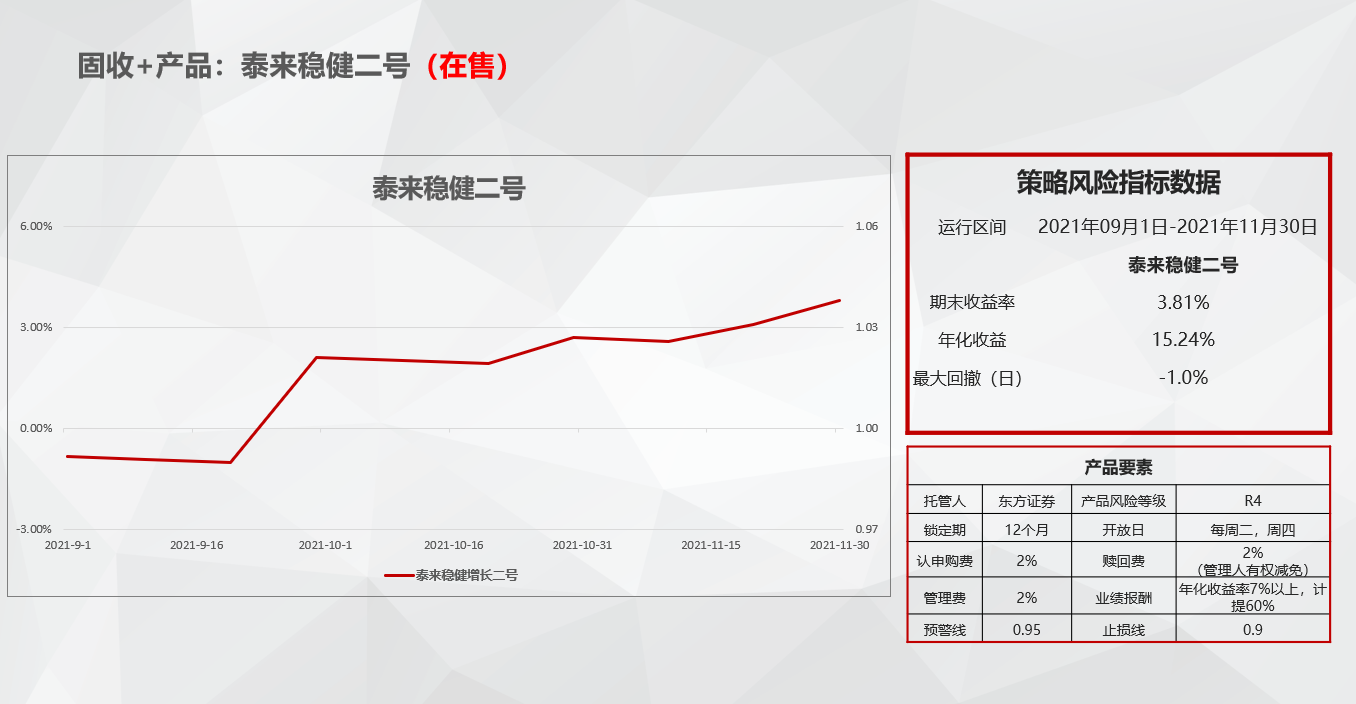Select the 年化收益 value "15.24%"
The height and width of the screenshot is (704, 1356).
pyautogui.click(x=1183, y=340)
